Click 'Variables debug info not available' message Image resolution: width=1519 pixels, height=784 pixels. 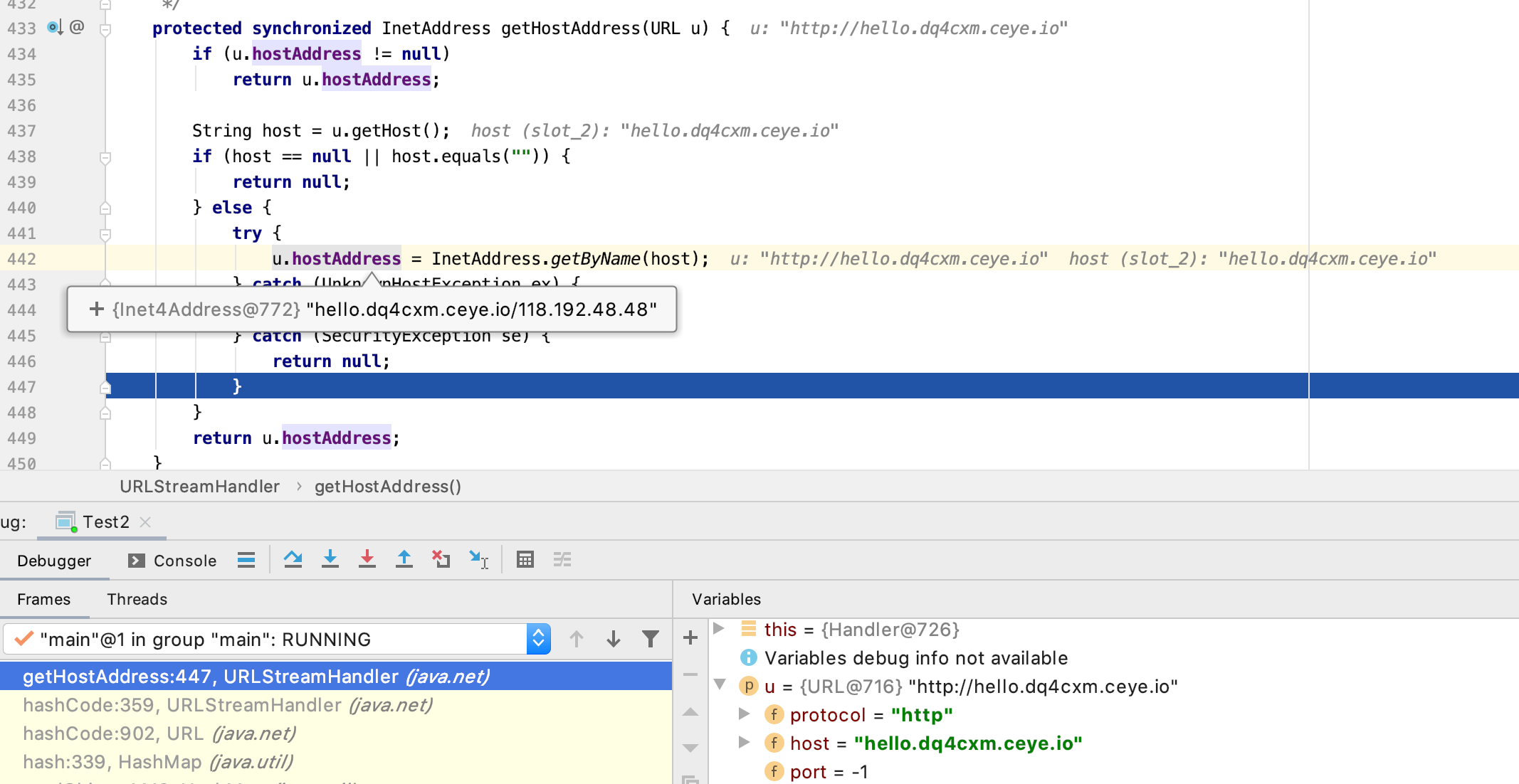[x=916, y=657]
